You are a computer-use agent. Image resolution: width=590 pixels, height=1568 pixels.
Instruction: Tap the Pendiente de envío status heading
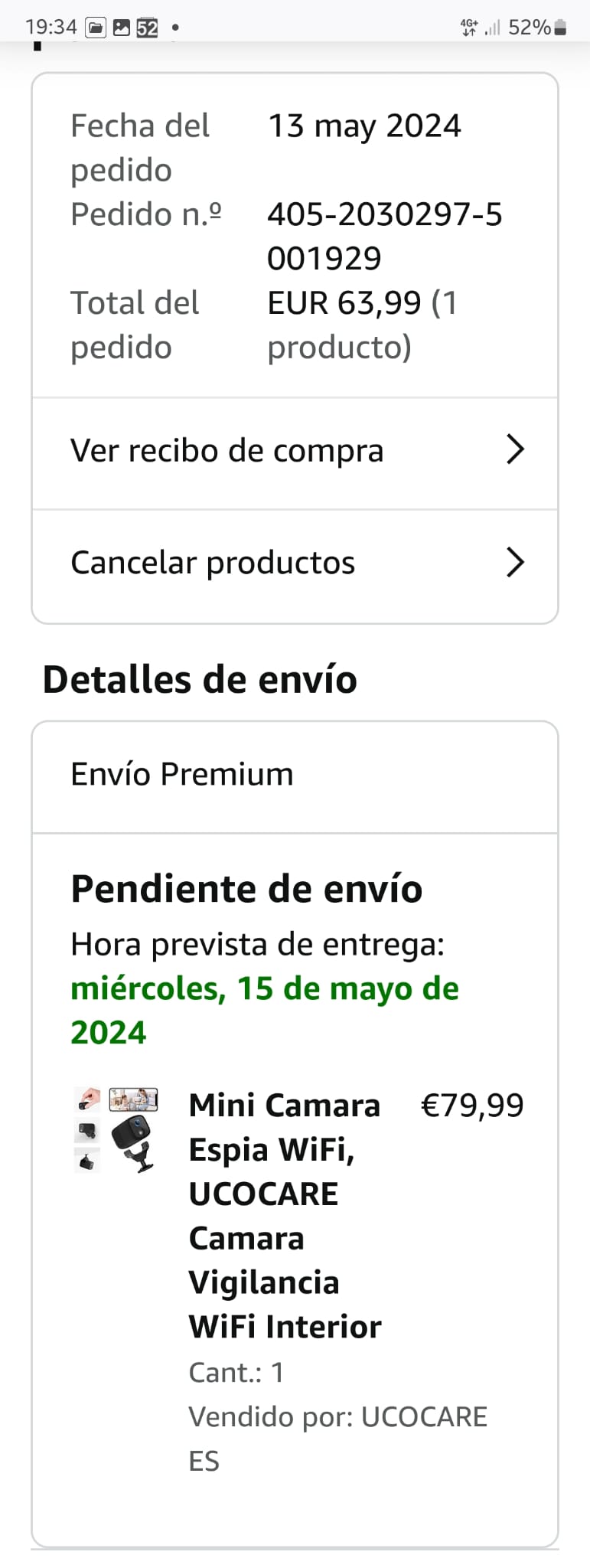246,889
